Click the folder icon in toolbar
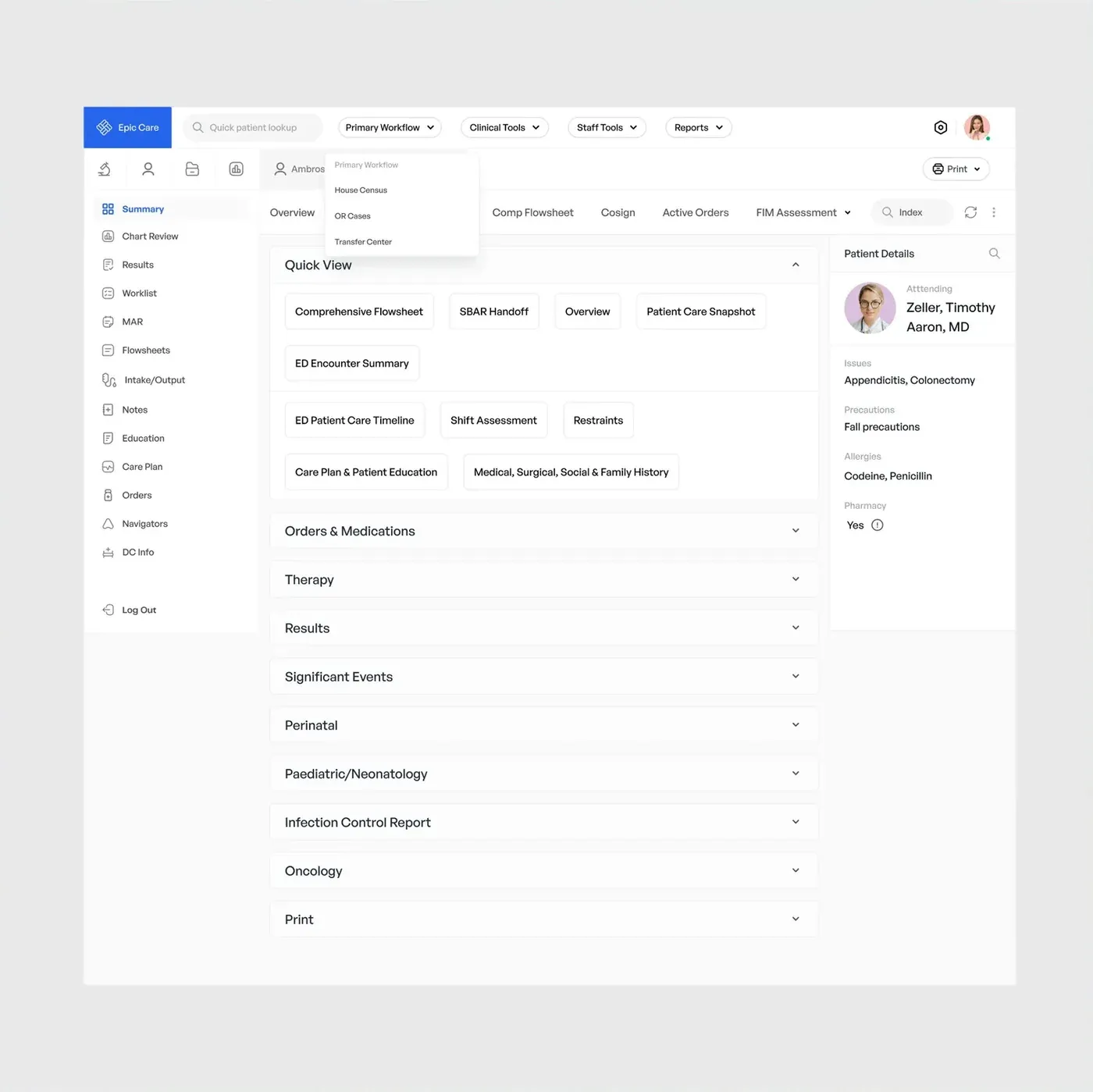 (x=192, y=169)
